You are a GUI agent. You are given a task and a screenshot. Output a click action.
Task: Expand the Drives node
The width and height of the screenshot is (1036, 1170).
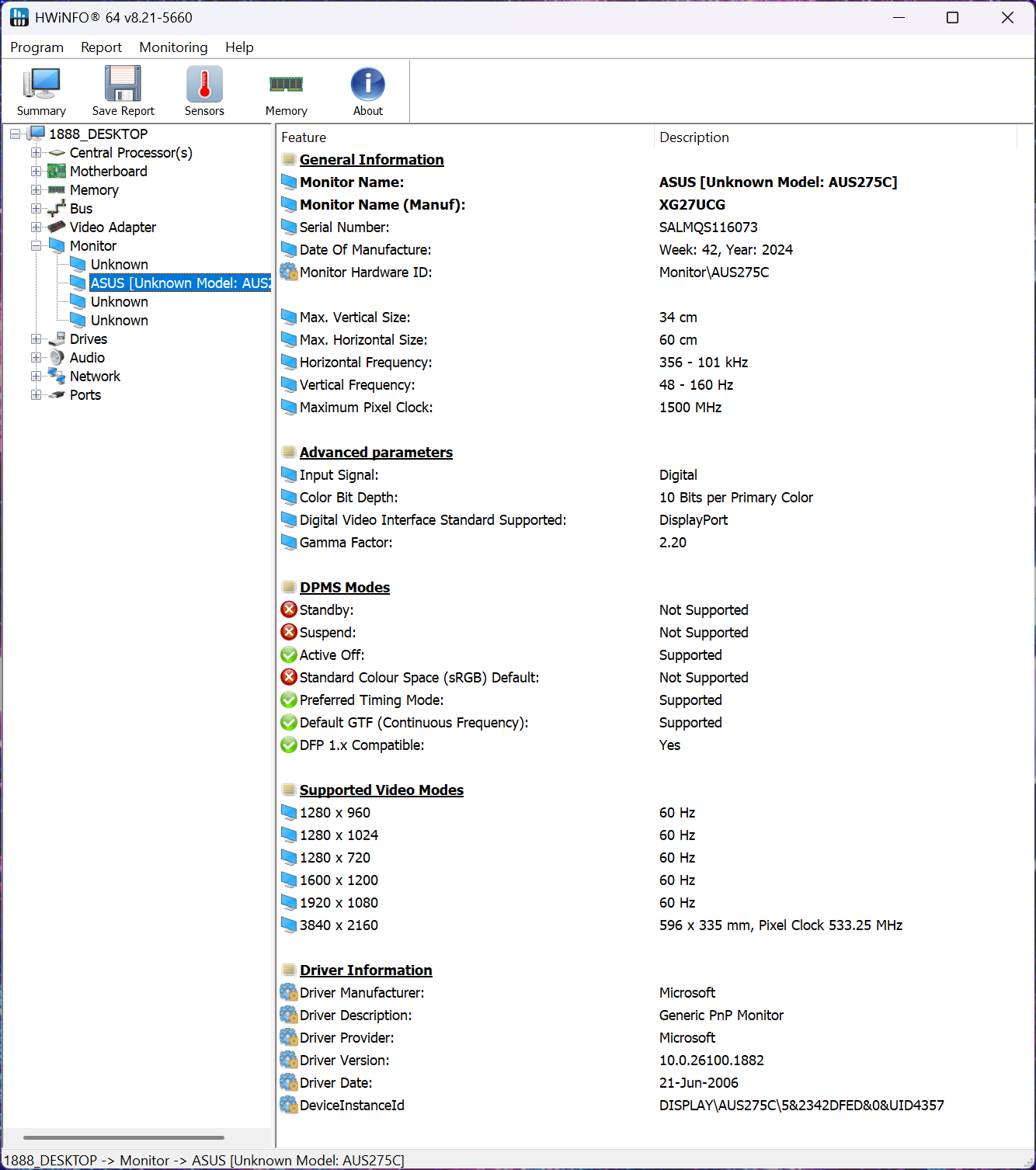pos(37,339)
